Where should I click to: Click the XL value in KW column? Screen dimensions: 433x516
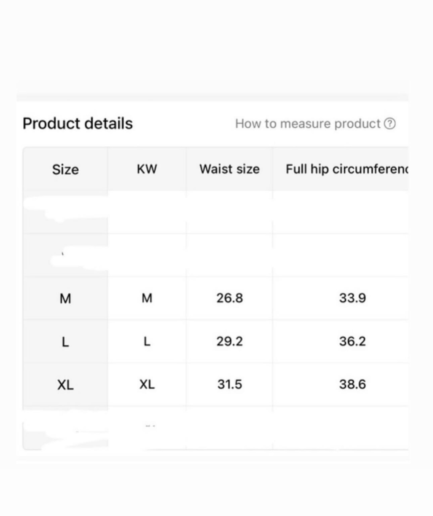(147, 384)
